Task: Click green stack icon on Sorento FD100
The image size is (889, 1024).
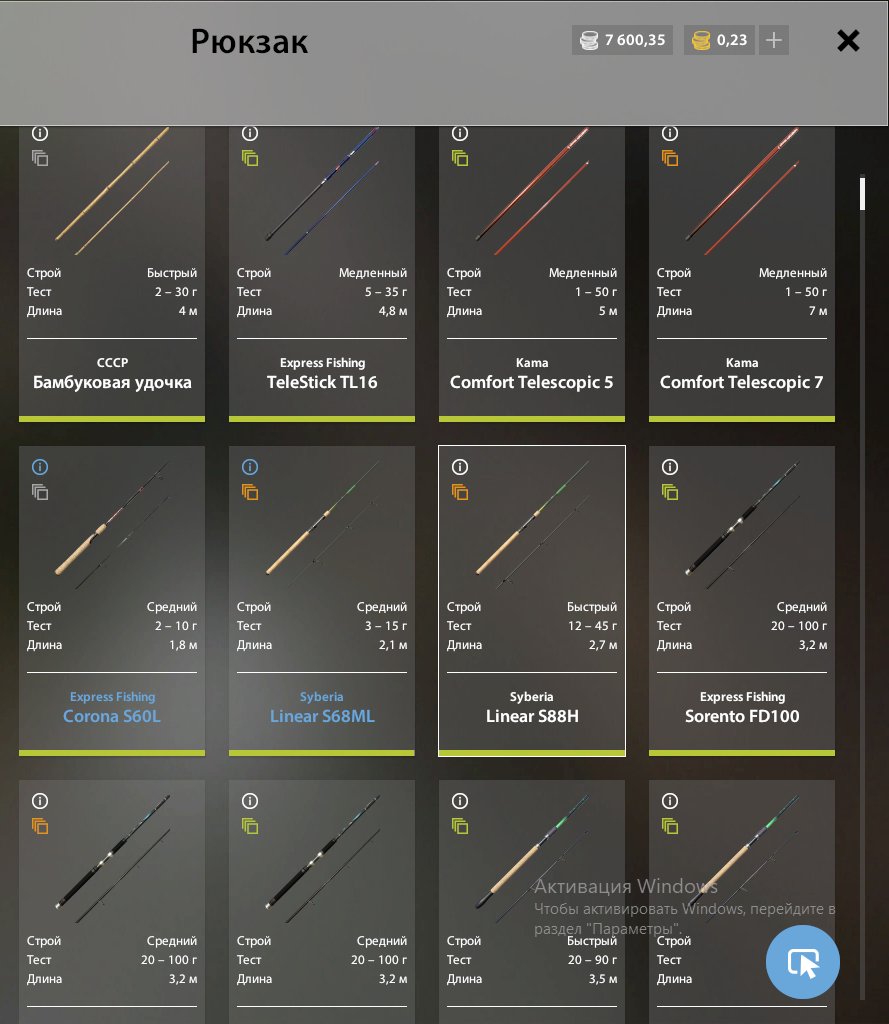Action: [670, 492]
